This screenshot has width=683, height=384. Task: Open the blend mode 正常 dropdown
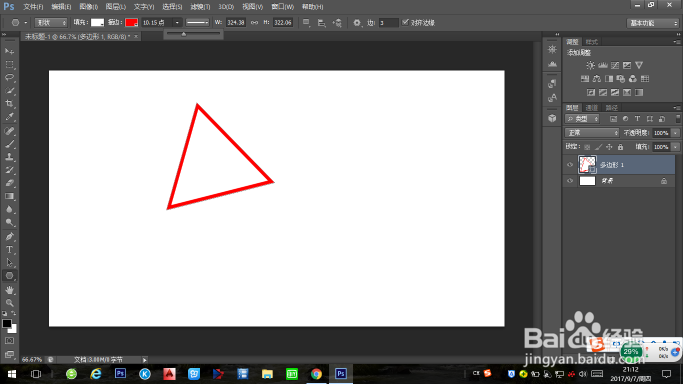click(x=592, y=133)
